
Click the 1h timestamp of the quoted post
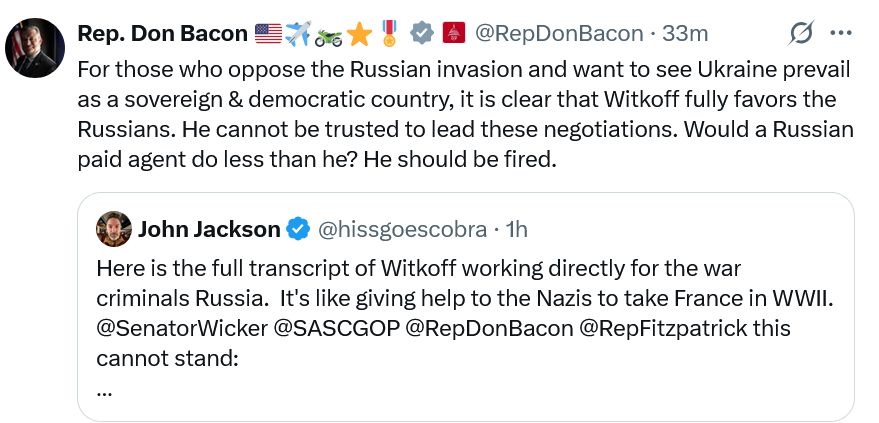point(517,229)
